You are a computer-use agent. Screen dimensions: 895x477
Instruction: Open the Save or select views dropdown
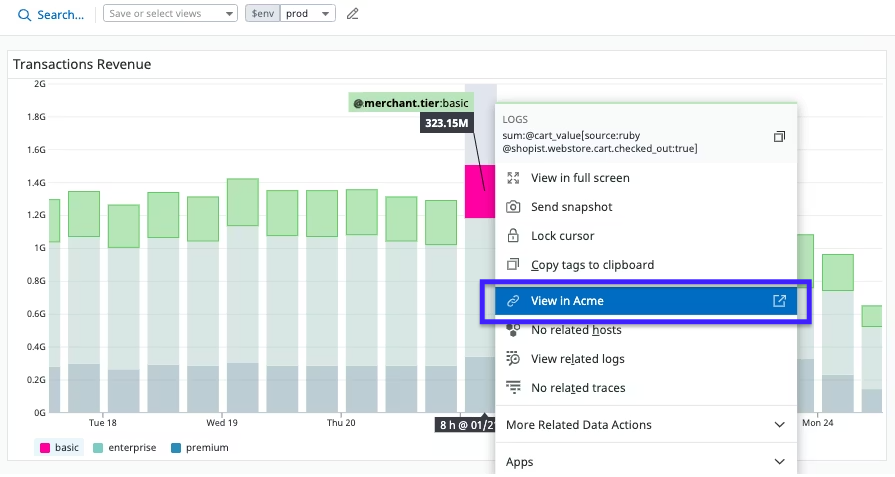click(171, 14)
